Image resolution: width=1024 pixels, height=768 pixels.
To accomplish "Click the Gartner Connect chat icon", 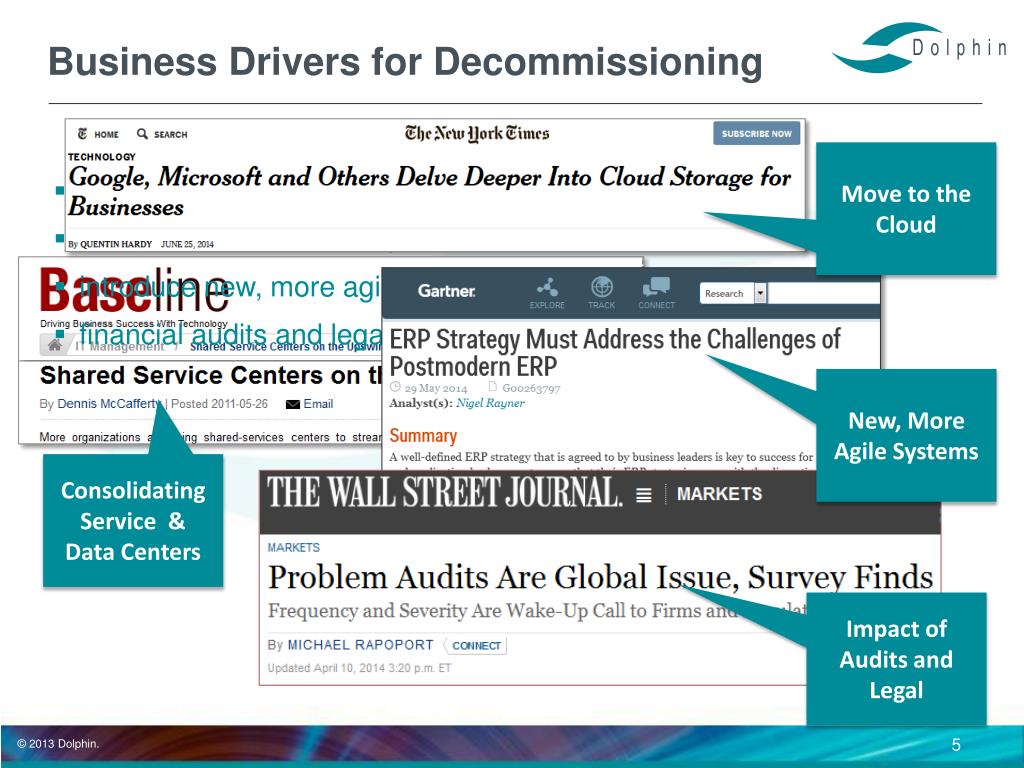I will 656,287.
